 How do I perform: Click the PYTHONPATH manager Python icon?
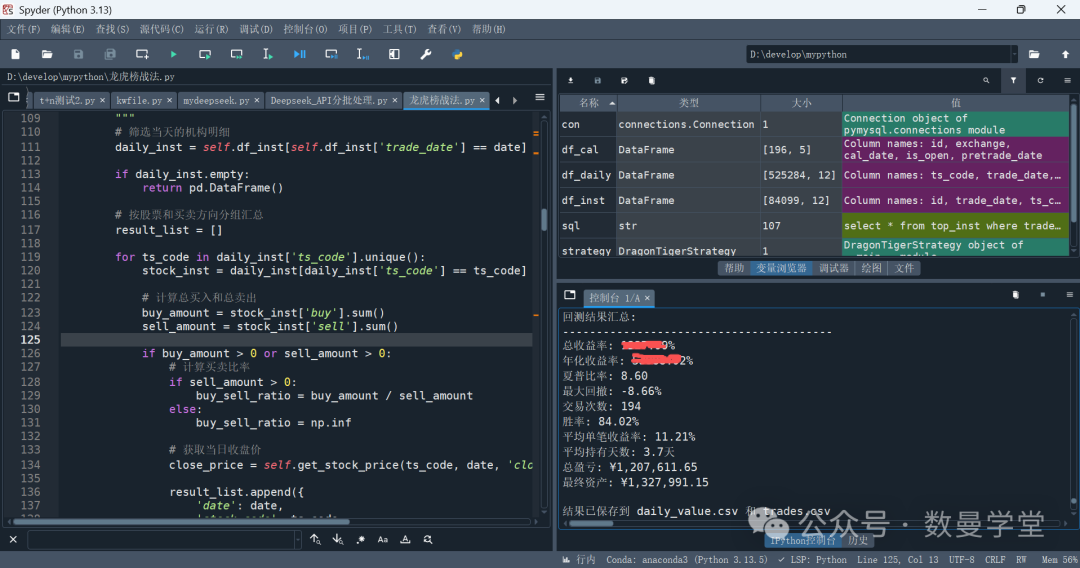(x=457, y=54)
